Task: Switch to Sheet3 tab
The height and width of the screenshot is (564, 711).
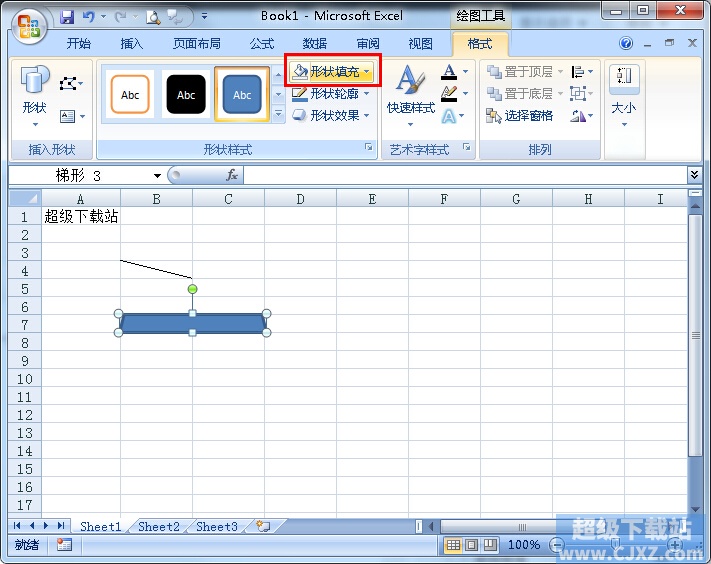Action: click(x=217, y=526)
